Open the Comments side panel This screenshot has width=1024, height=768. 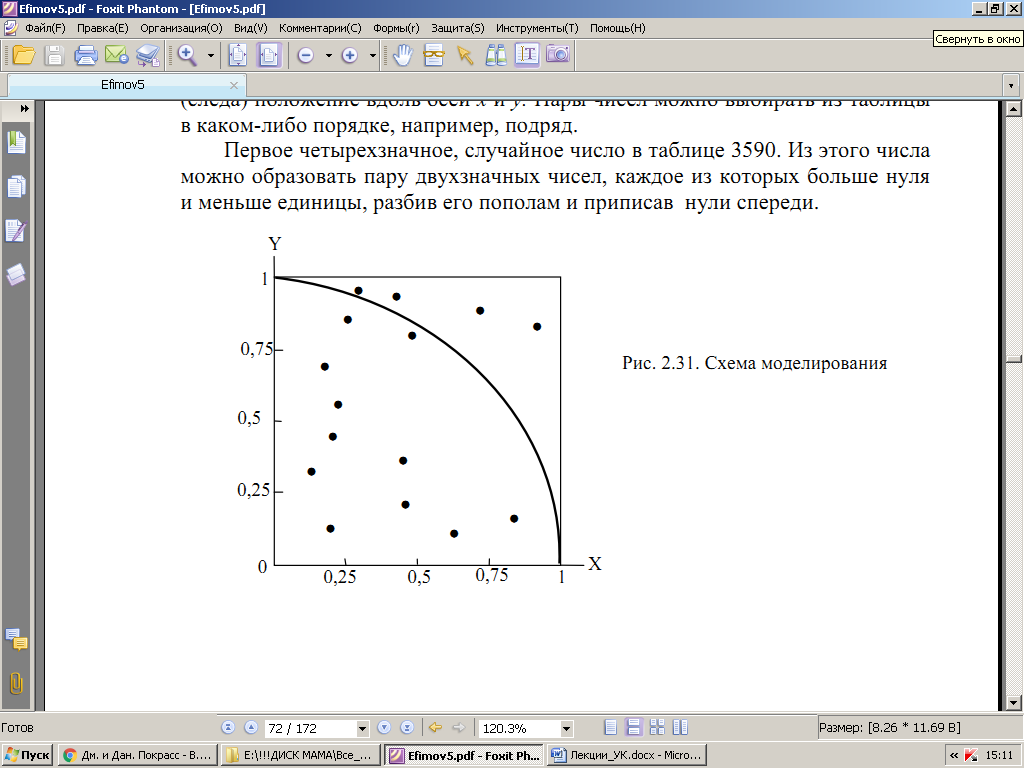(x=16, y=640)
